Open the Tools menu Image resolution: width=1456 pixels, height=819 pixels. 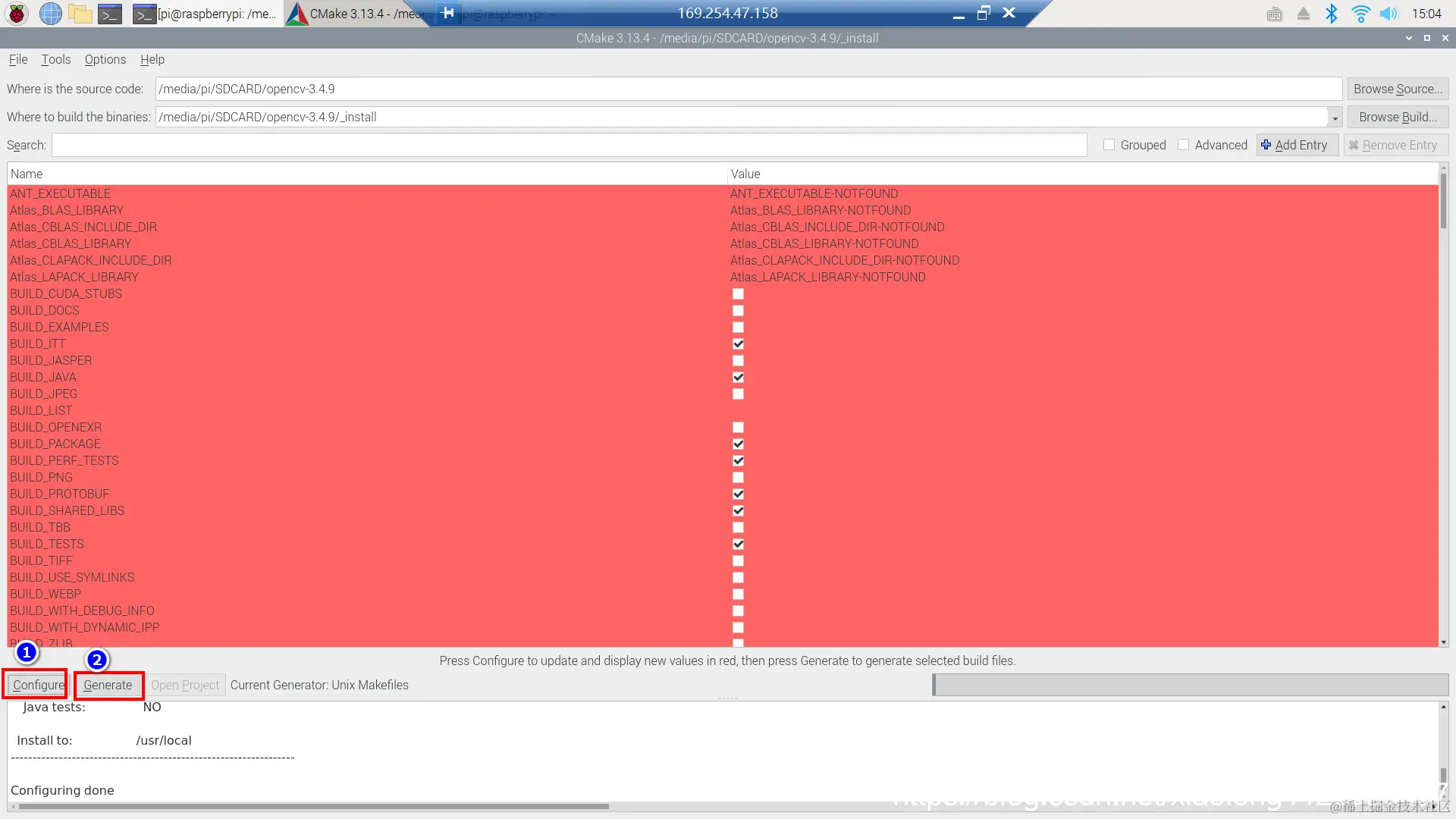coord(55,59)
